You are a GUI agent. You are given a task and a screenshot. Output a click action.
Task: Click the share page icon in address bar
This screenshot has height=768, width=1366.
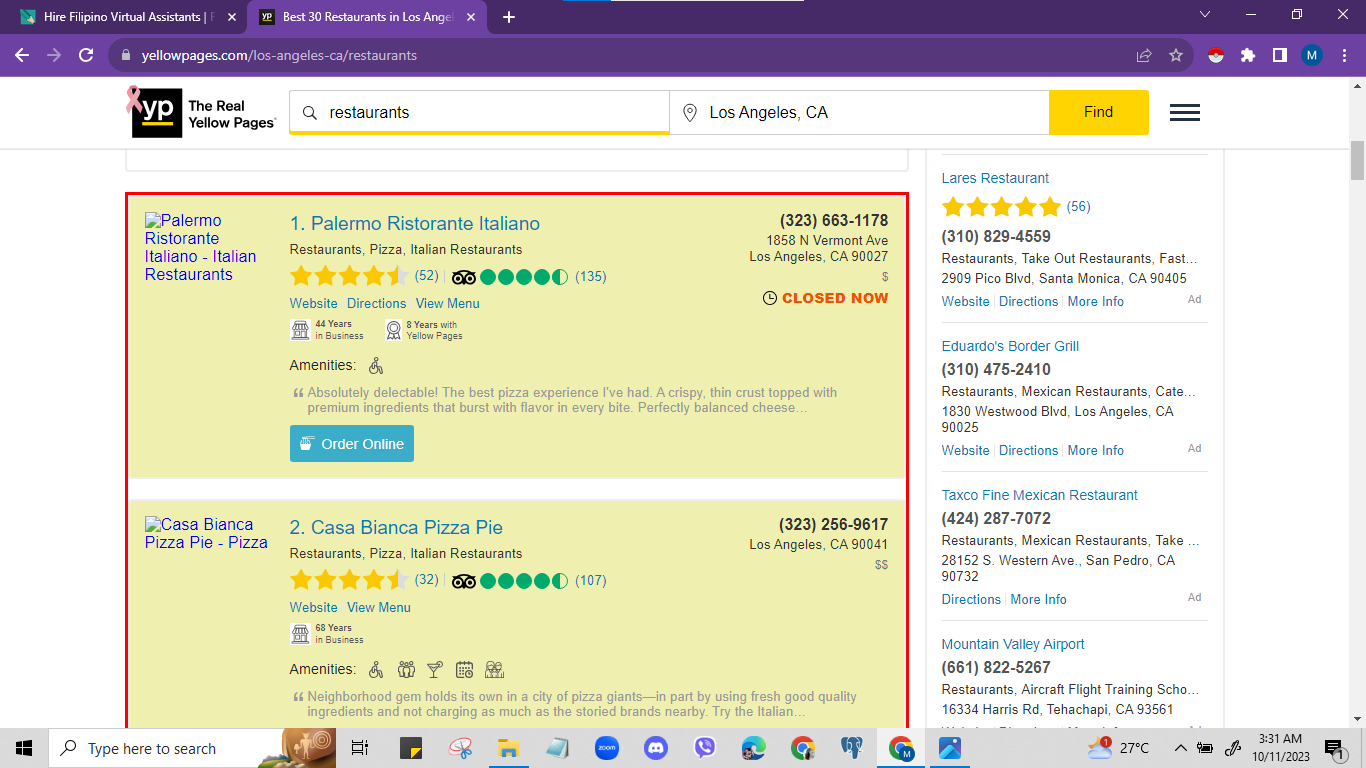point(1144,55)
